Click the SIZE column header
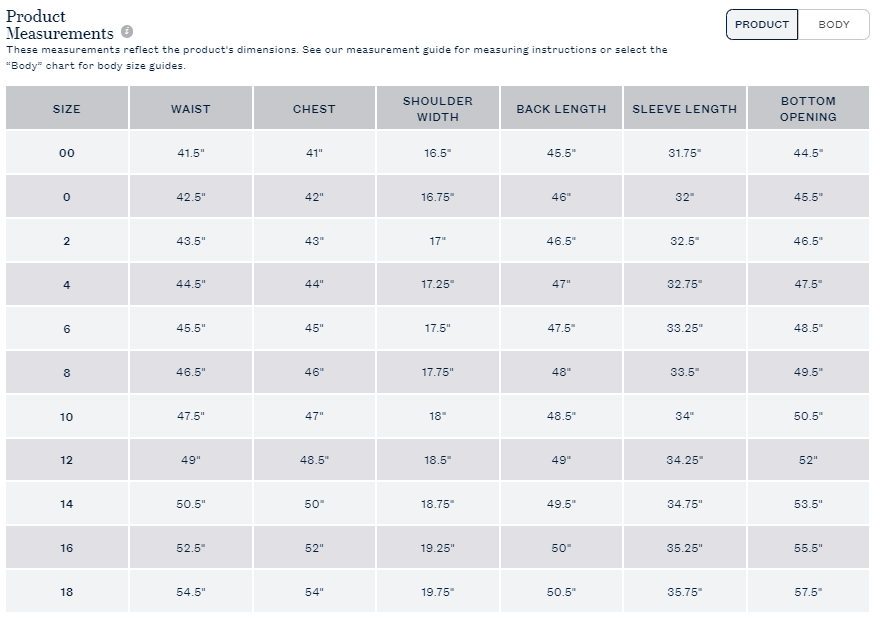Viewport: 881px width, 620px height. pos(67,109)
